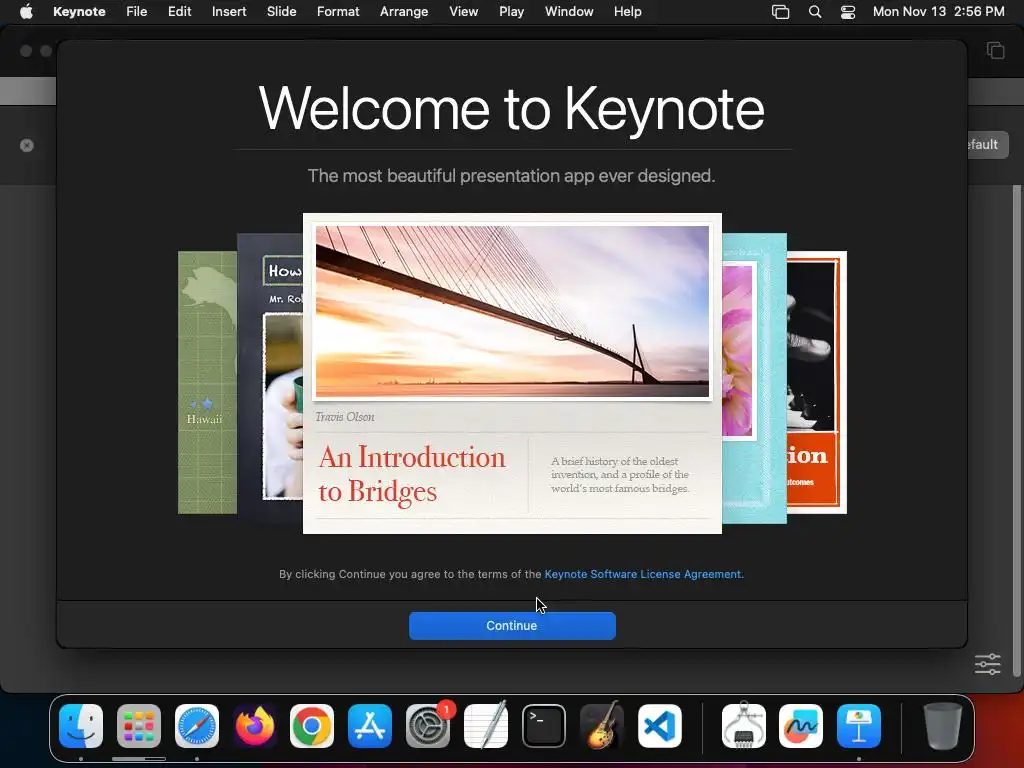1024x768 pixels.
Task: Select the chalkboard theme thumbnail
Action: (270, 379)
